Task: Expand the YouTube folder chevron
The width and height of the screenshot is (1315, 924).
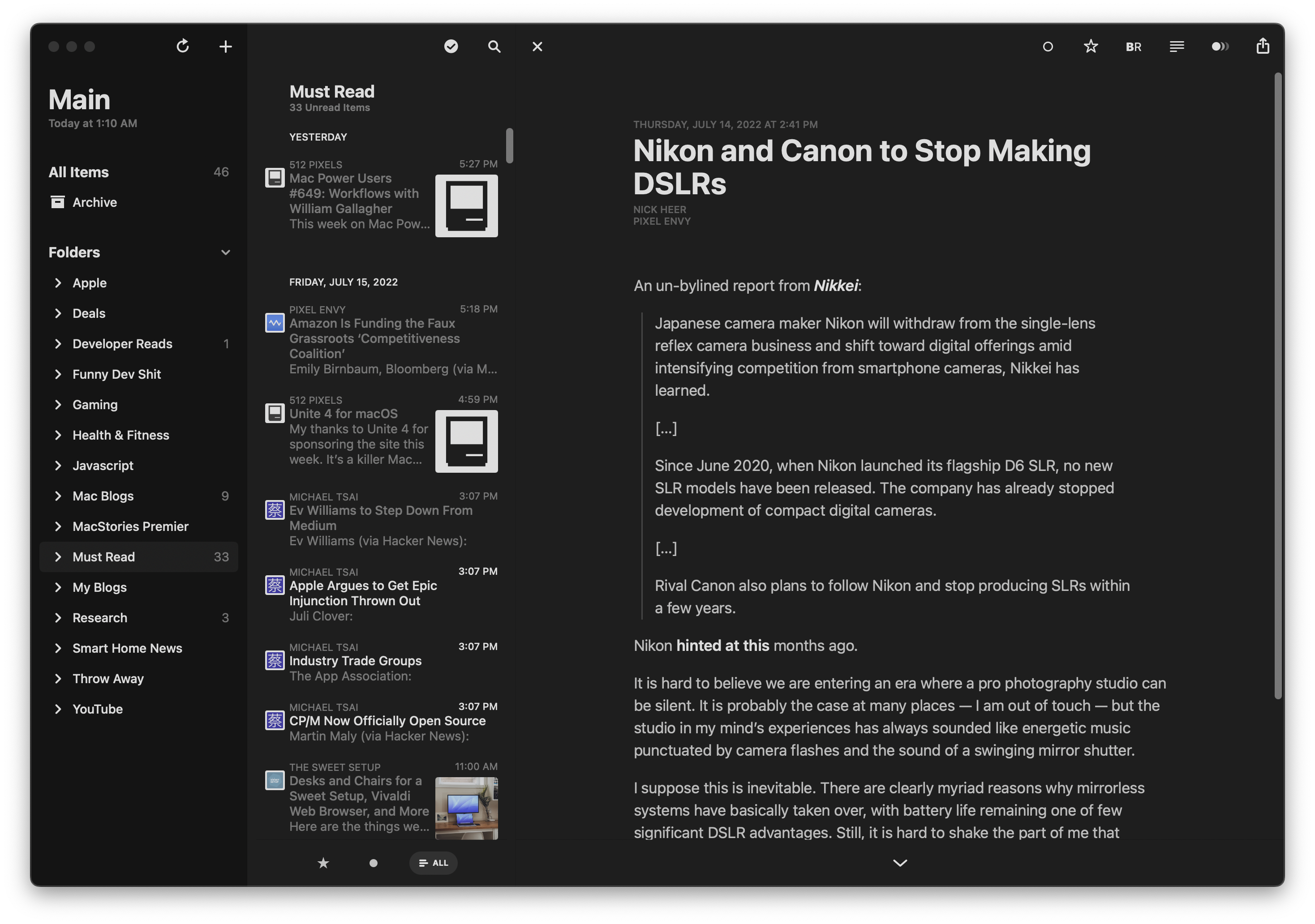Action: coord(58,709)
